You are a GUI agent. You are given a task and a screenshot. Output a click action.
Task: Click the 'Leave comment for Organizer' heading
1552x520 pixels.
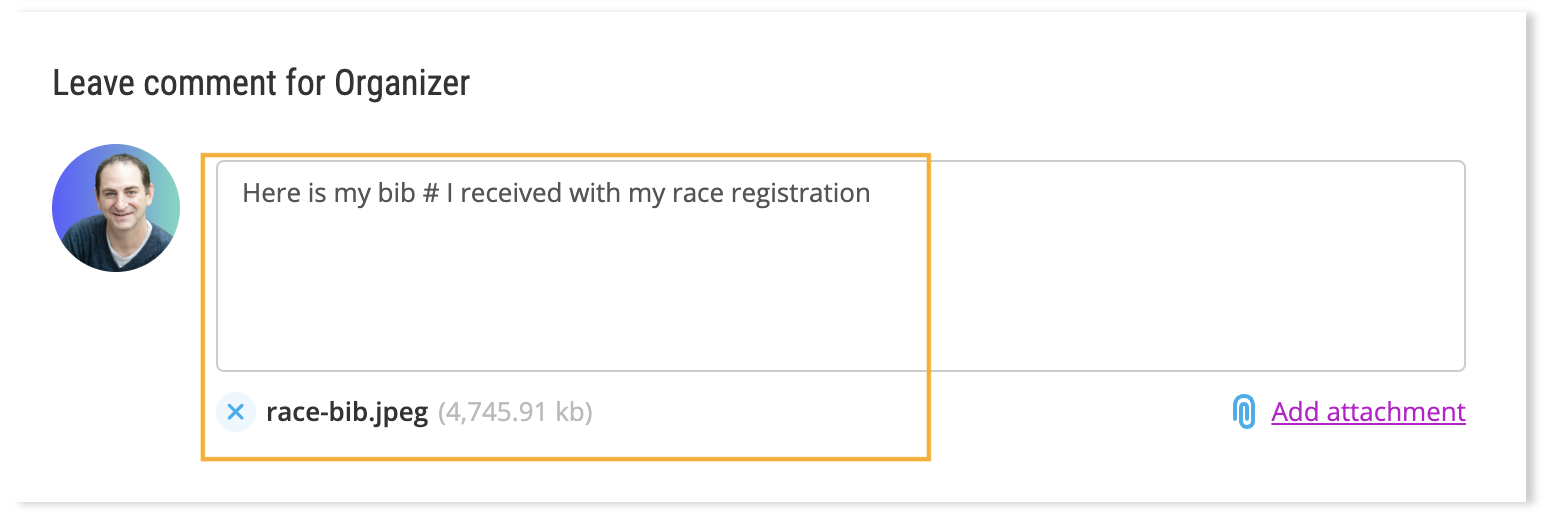[x=261, y=83]
